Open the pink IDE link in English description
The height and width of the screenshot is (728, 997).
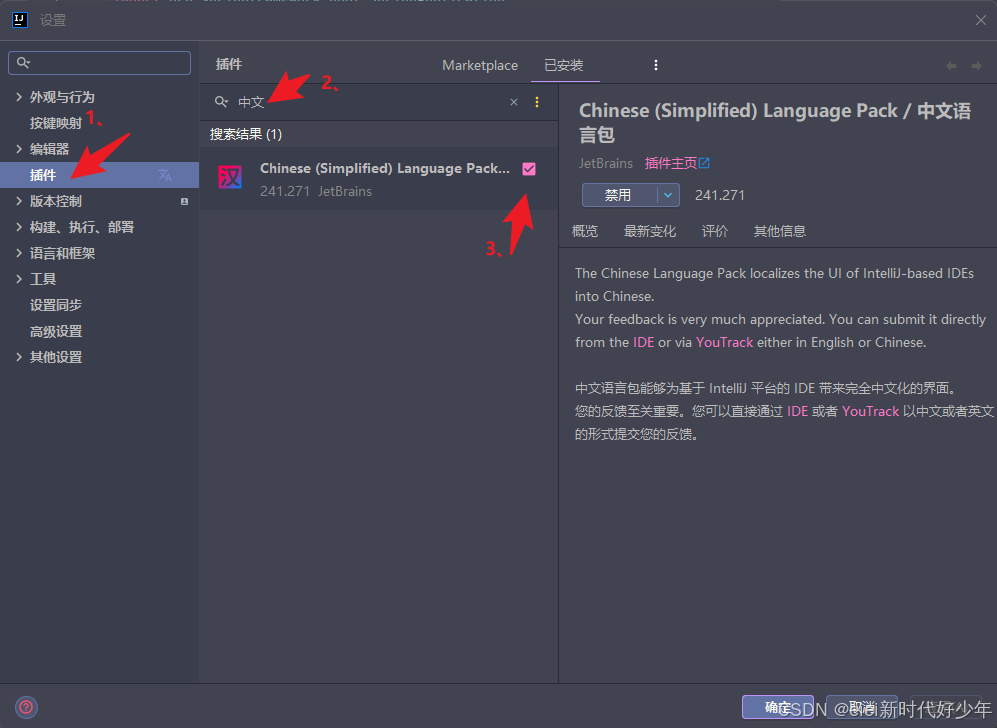pos(643,342)
